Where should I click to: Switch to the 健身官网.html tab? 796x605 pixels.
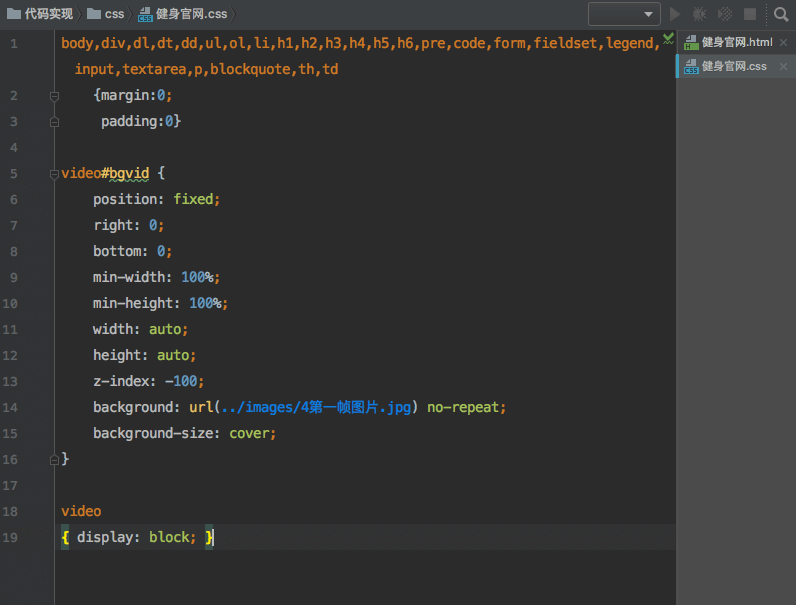736,42
